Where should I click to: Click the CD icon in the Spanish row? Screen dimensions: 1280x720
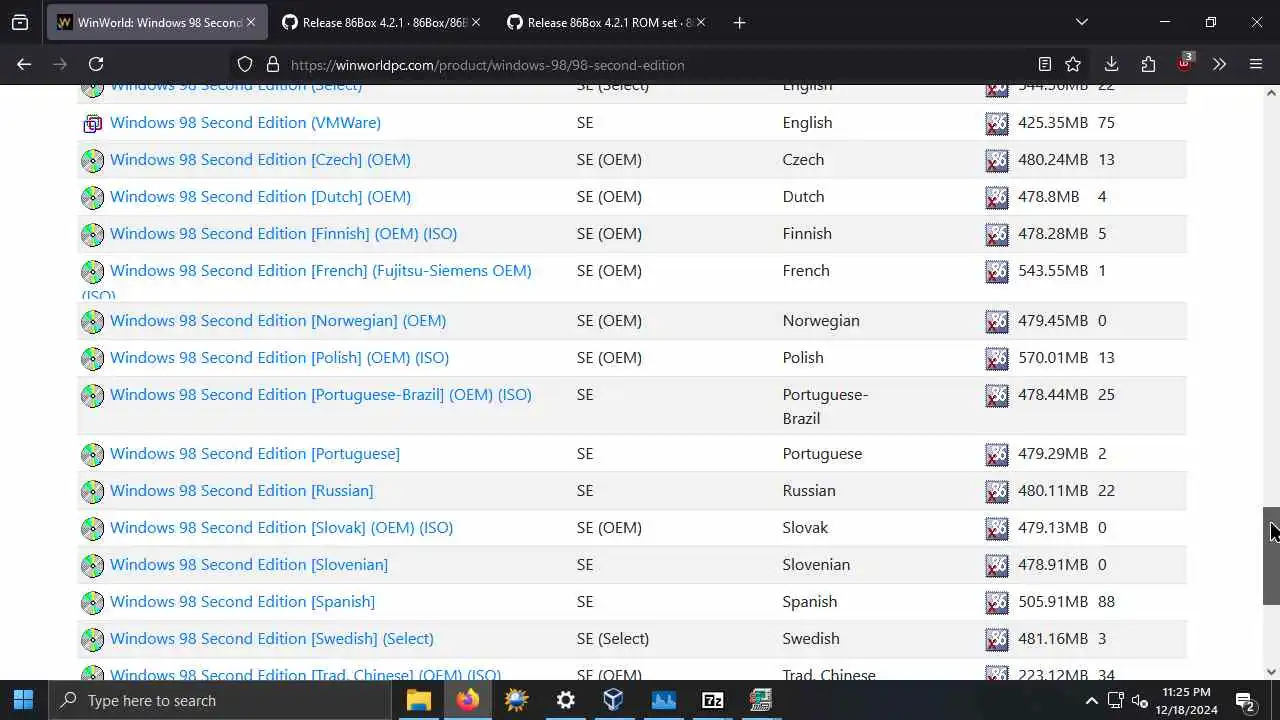coord(92,602)
